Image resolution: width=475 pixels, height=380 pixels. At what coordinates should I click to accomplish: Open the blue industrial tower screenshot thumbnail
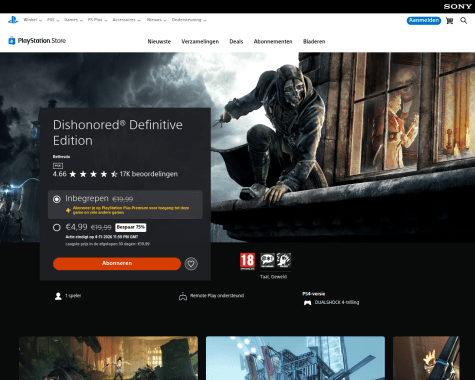(295, 358)
